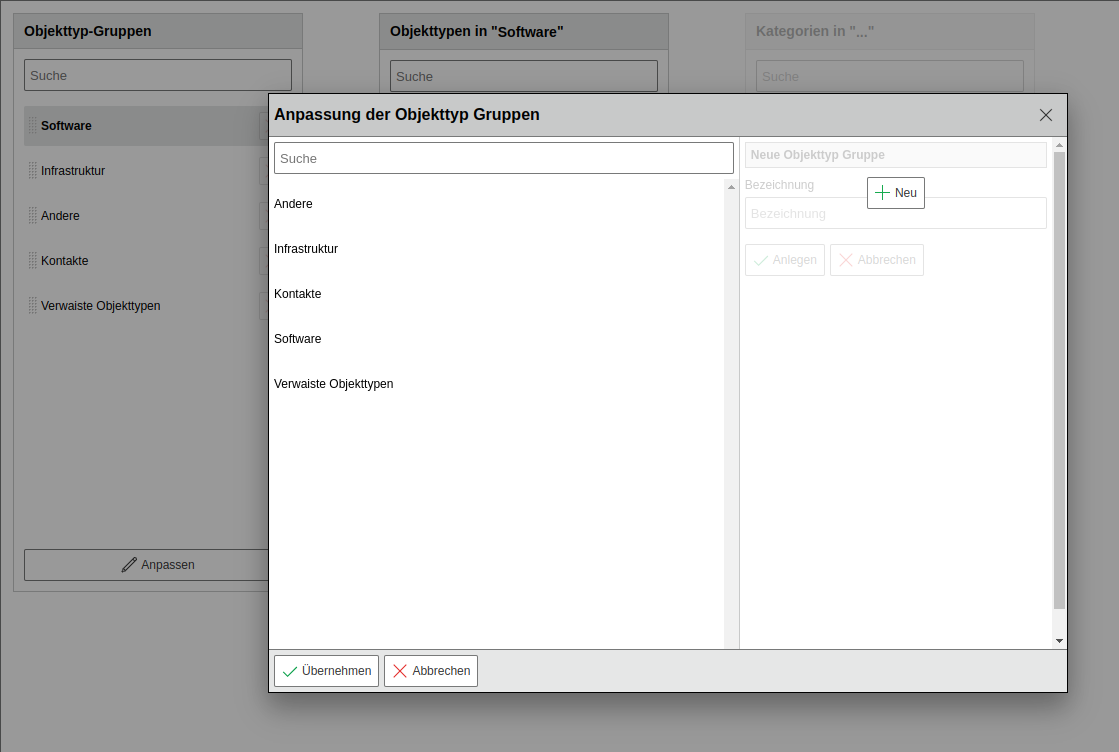Click the Suche field under Objekttypen in "Software"
Screen dimensions: 1119x752
(x=523, y=76)
